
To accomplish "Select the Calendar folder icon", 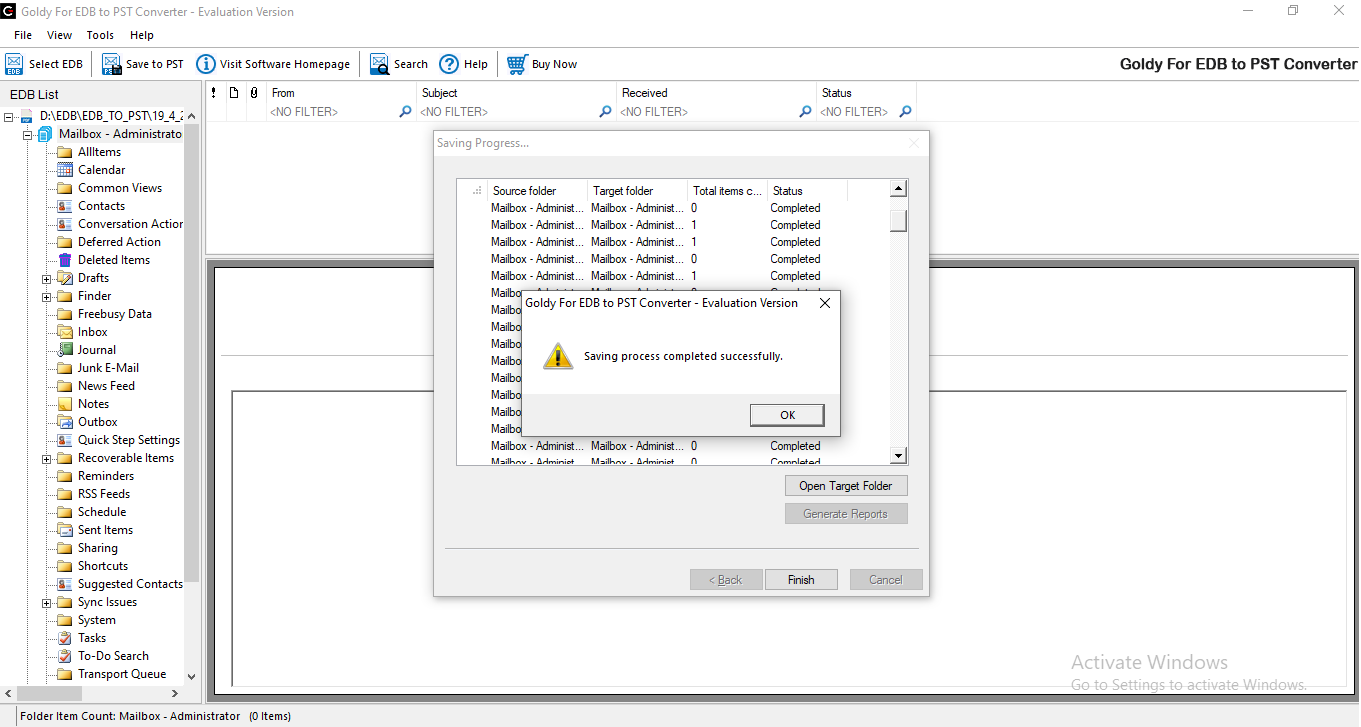I will coord(65,170).
